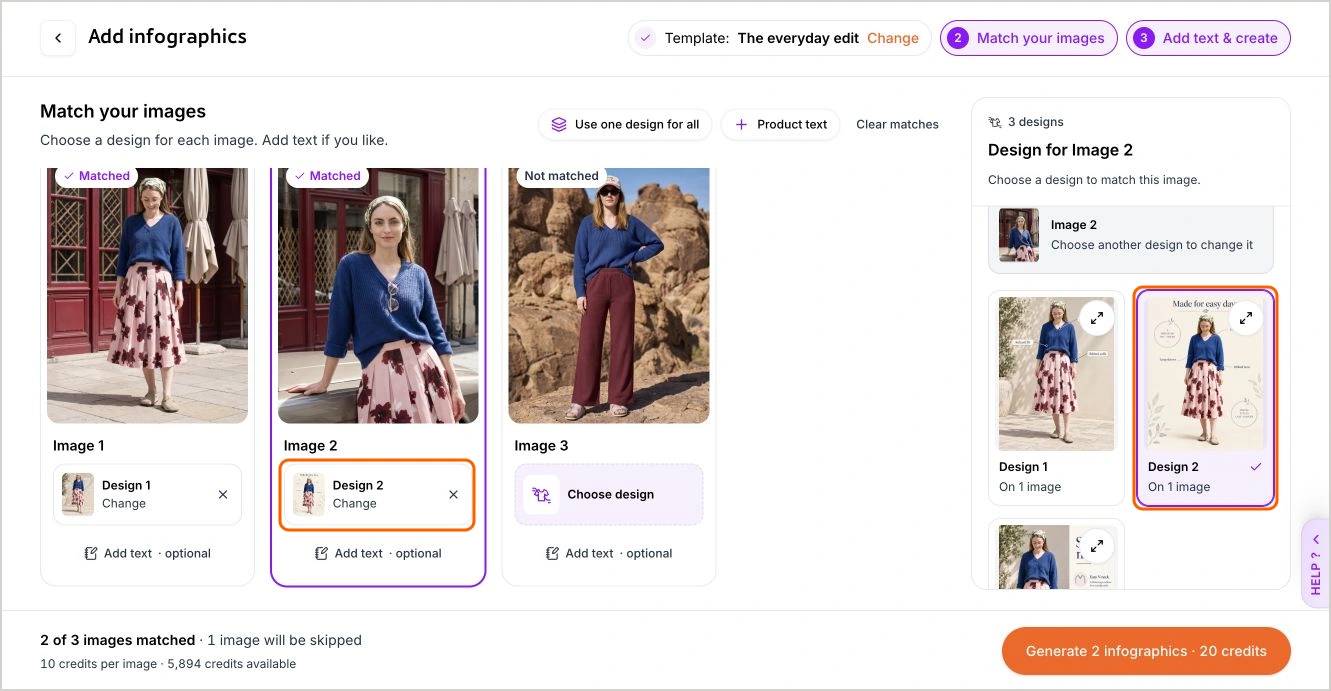Click '5,894 credits available' text

point(232,664)
